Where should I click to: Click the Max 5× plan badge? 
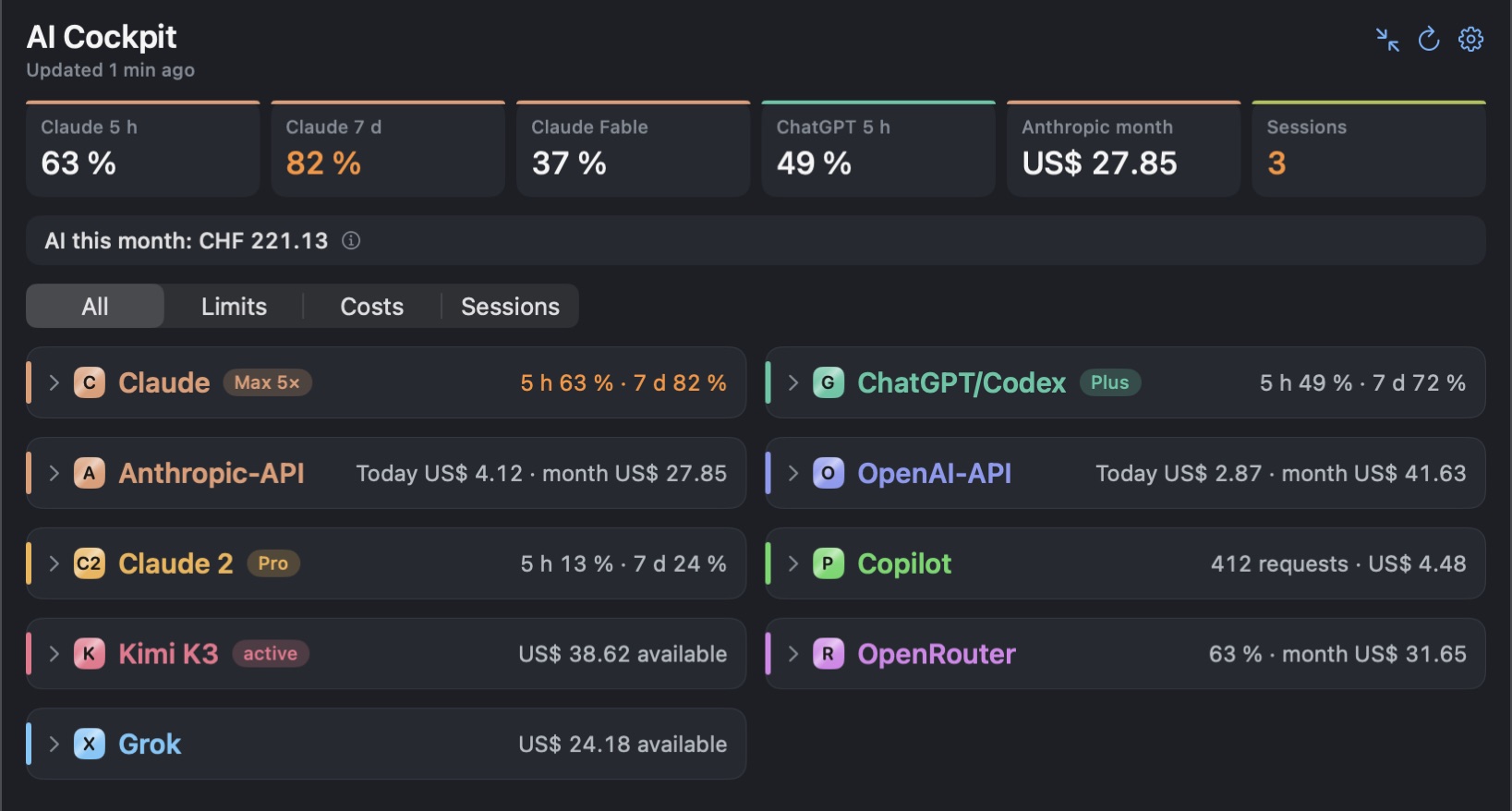267,382
